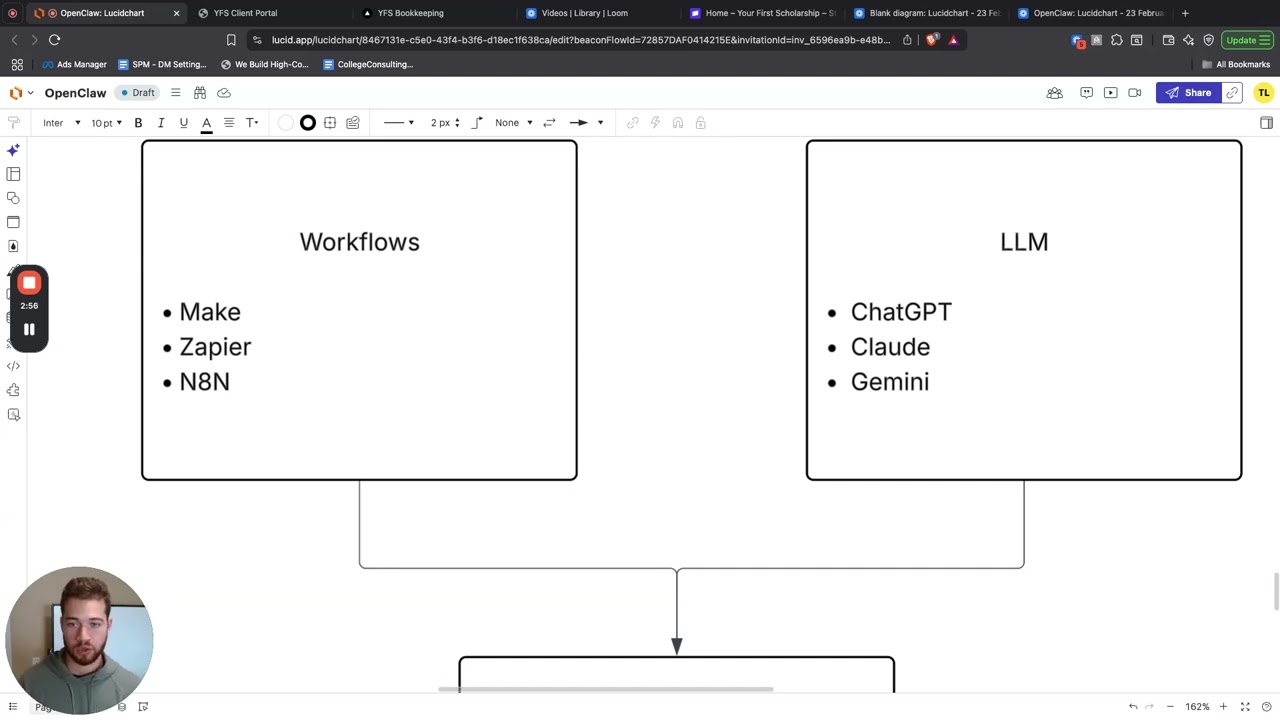Viewport: 1280px width, 720px height.
Task: Open text alignment options
Action: click(229, 123)
